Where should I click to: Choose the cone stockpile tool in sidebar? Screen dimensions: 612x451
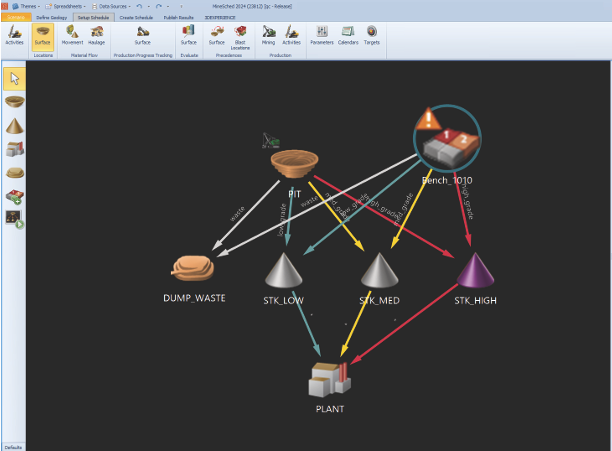pos(15,126)
